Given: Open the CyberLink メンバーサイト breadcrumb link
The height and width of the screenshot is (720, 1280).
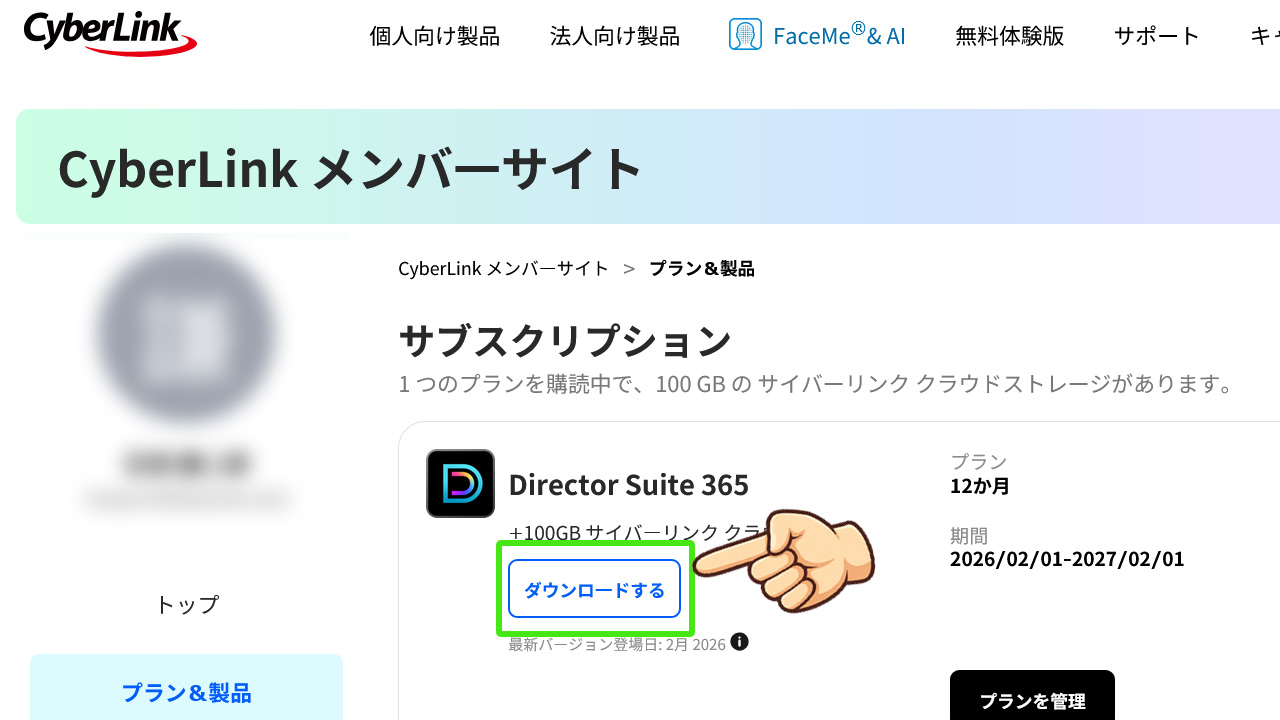Looking at the screenshot, I should pyautogui.click(x=503, y=268).
